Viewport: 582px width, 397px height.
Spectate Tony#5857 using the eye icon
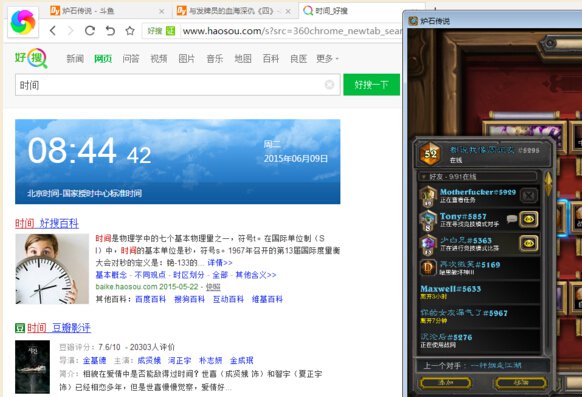529,219
